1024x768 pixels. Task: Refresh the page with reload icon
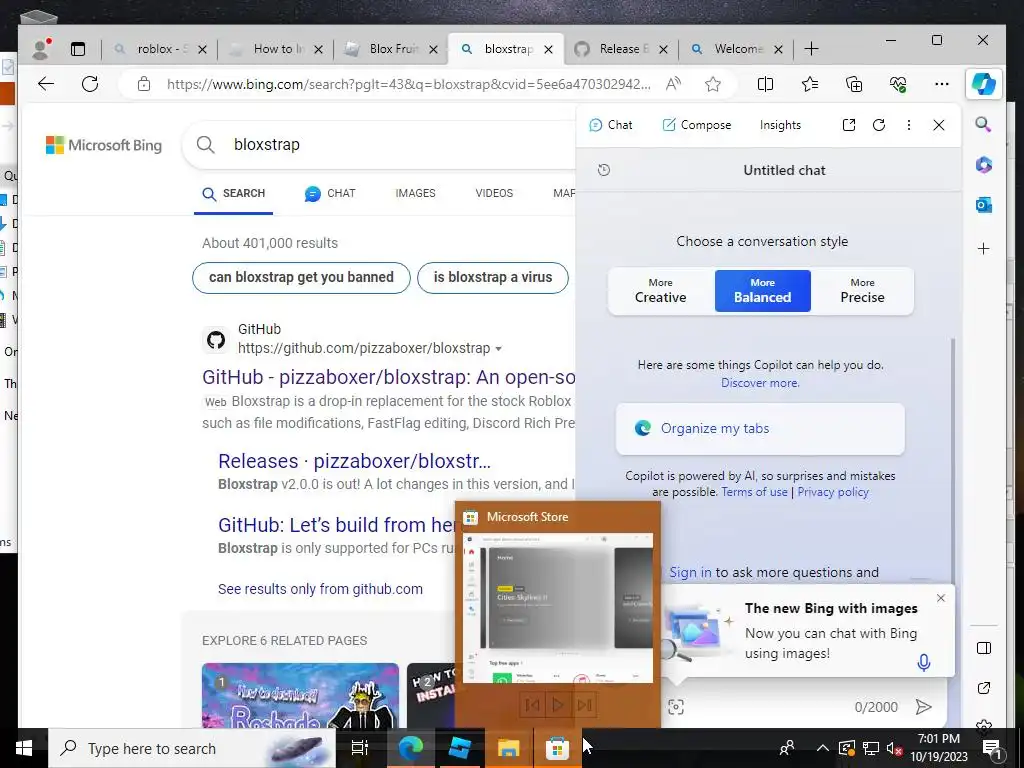pyautogui.click(x=90, y=84)
